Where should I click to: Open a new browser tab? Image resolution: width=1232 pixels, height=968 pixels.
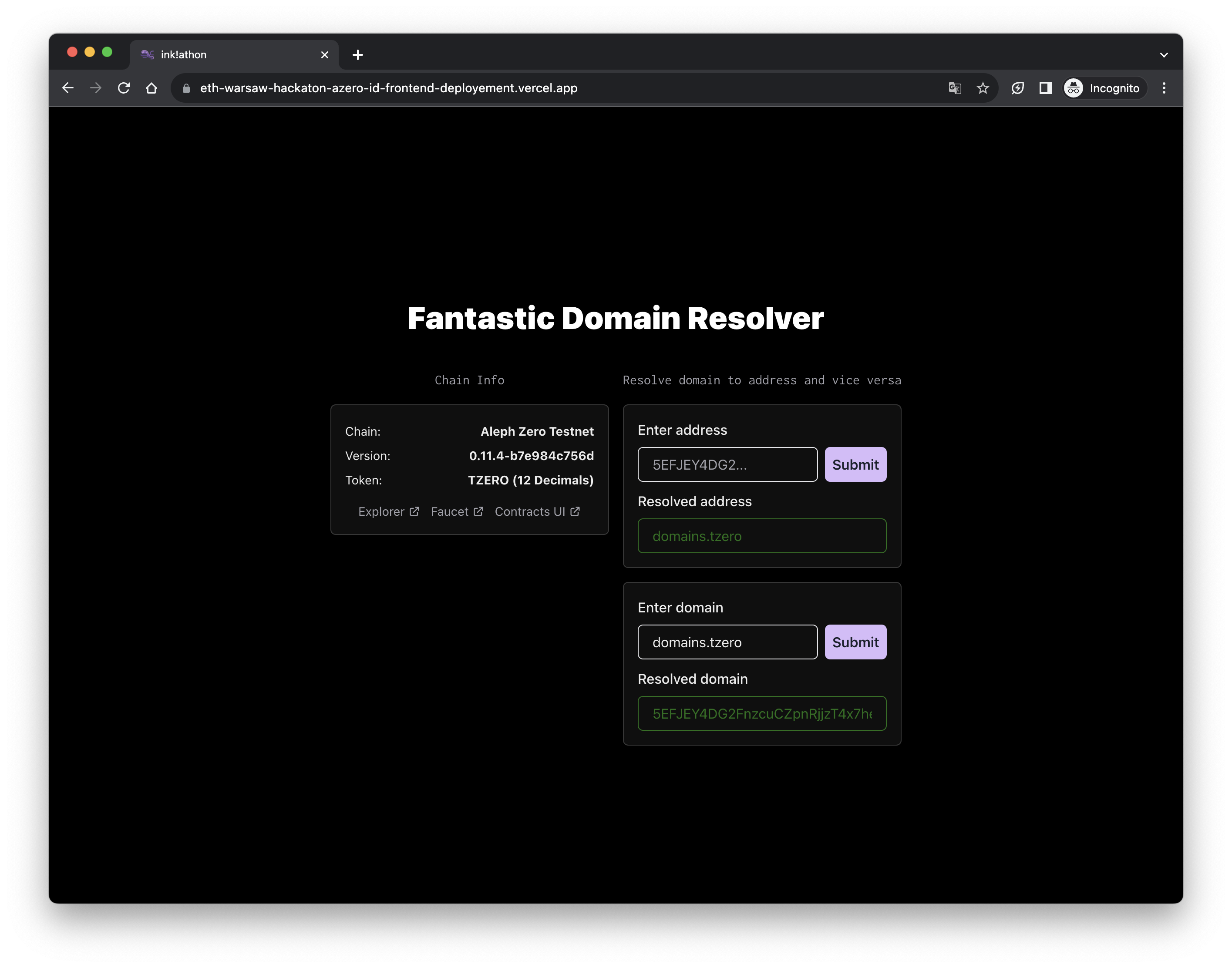point(357,55)
